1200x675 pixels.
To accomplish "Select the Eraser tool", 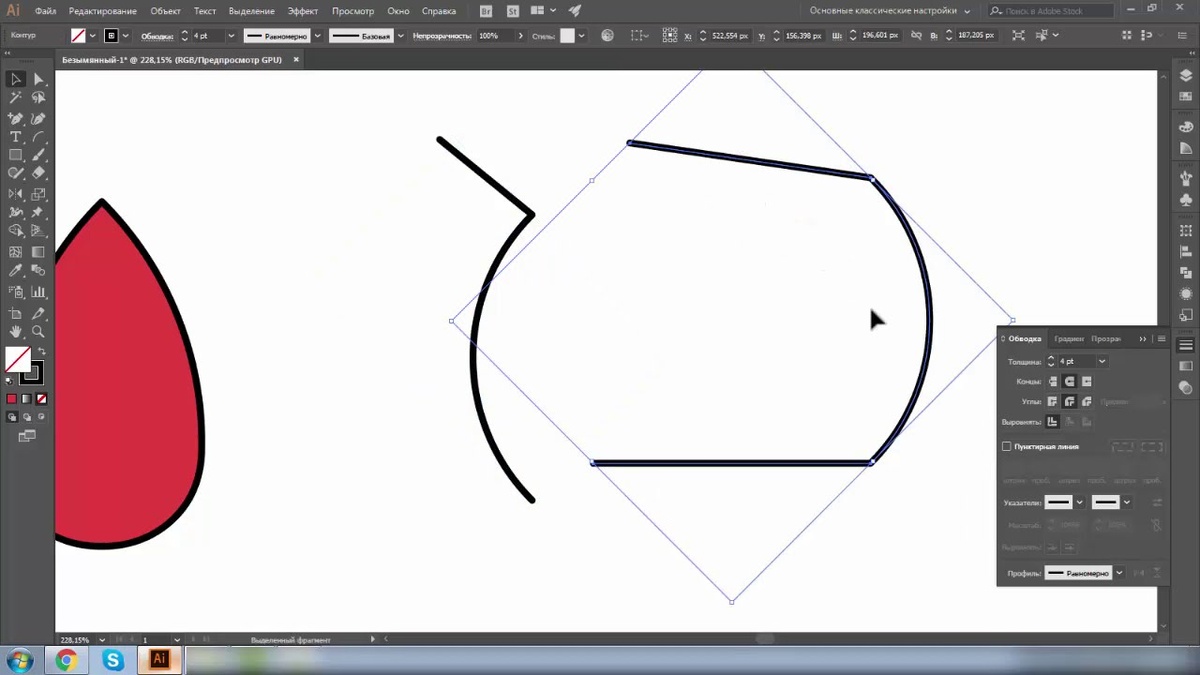I will 38,174.
